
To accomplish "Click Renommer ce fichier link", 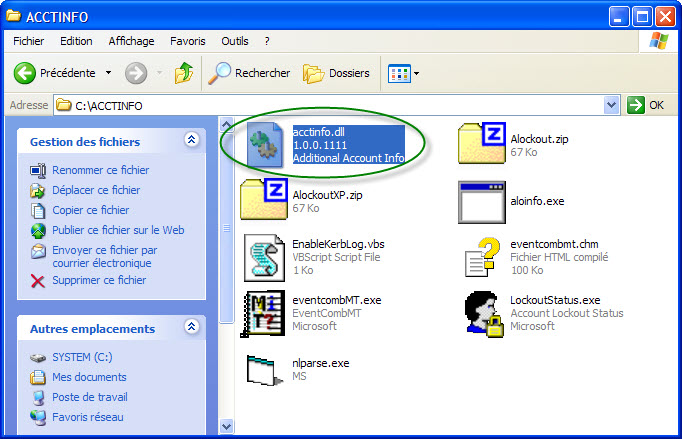I will (x=100, y=170).
